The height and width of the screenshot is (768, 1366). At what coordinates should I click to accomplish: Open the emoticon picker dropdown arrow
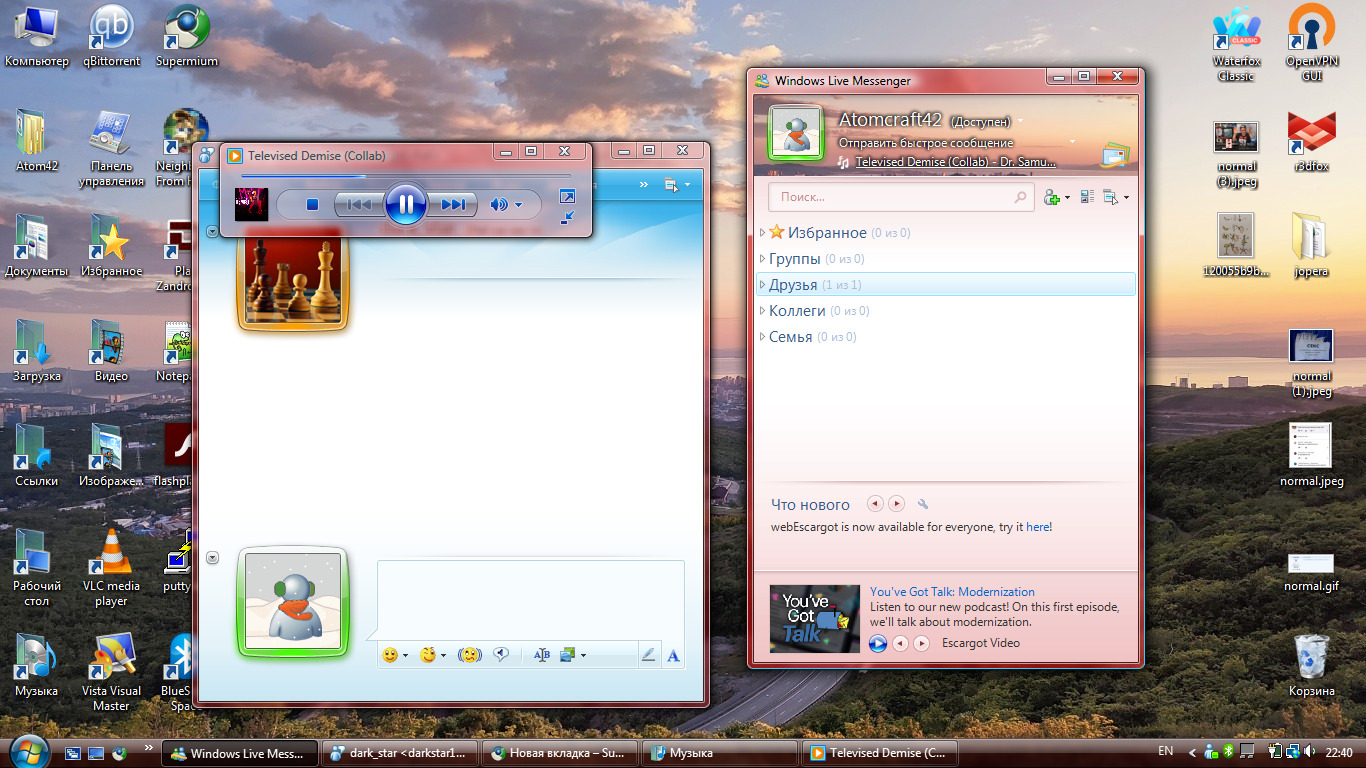click(406, 656)
